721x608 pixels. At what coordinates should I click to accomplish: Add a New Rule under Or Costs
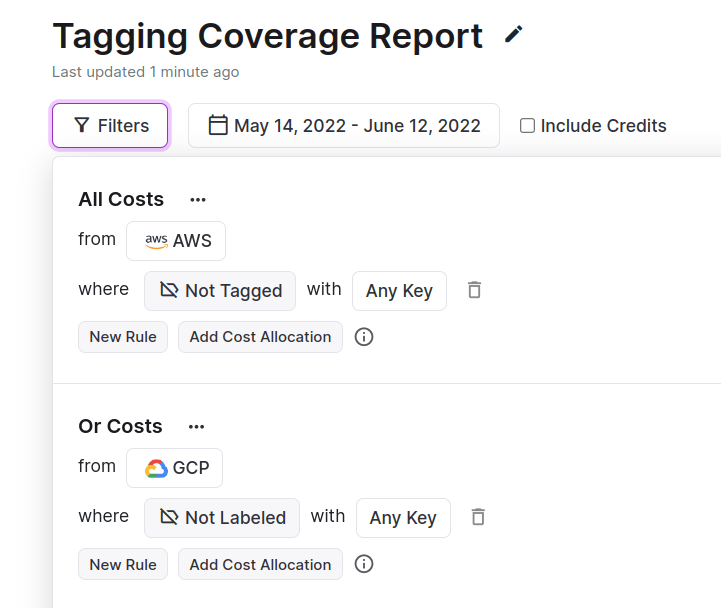tap(123, 565)
